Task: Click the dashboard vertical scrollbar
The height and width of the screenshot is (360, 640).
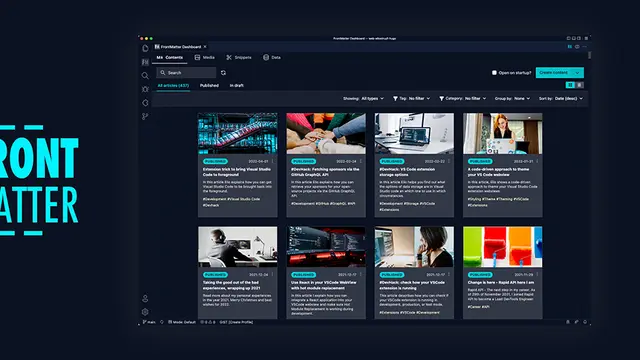Action: point(589,56)
